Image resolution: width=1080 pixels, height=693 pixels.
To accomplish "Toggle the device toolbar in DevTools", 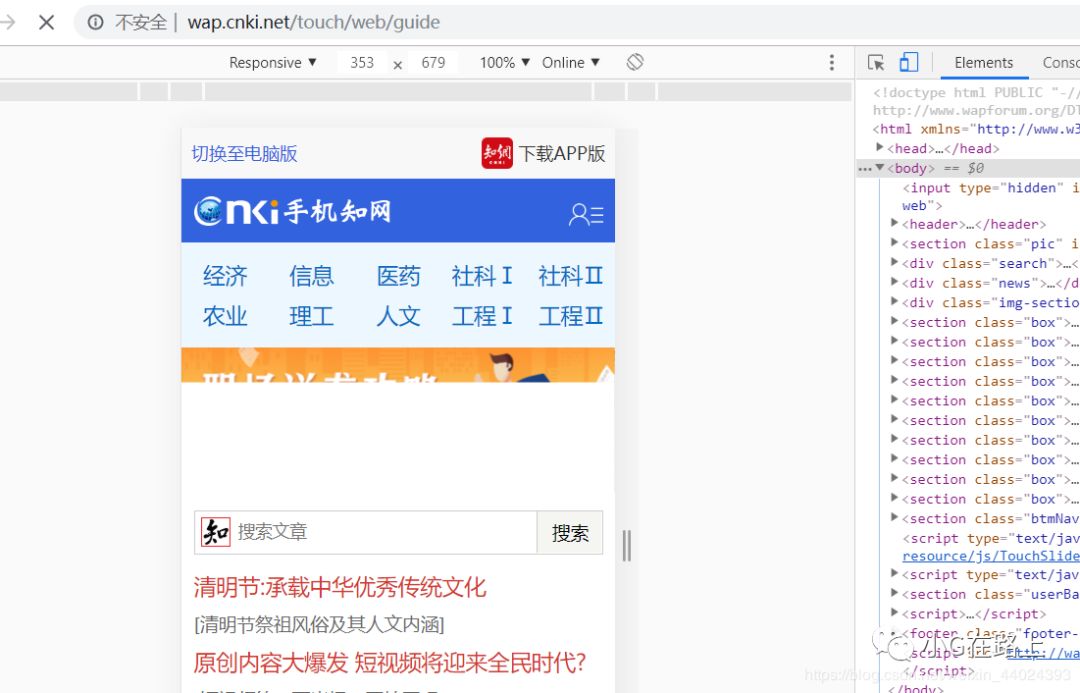I will pyautogui.click(x=908, y=63).
